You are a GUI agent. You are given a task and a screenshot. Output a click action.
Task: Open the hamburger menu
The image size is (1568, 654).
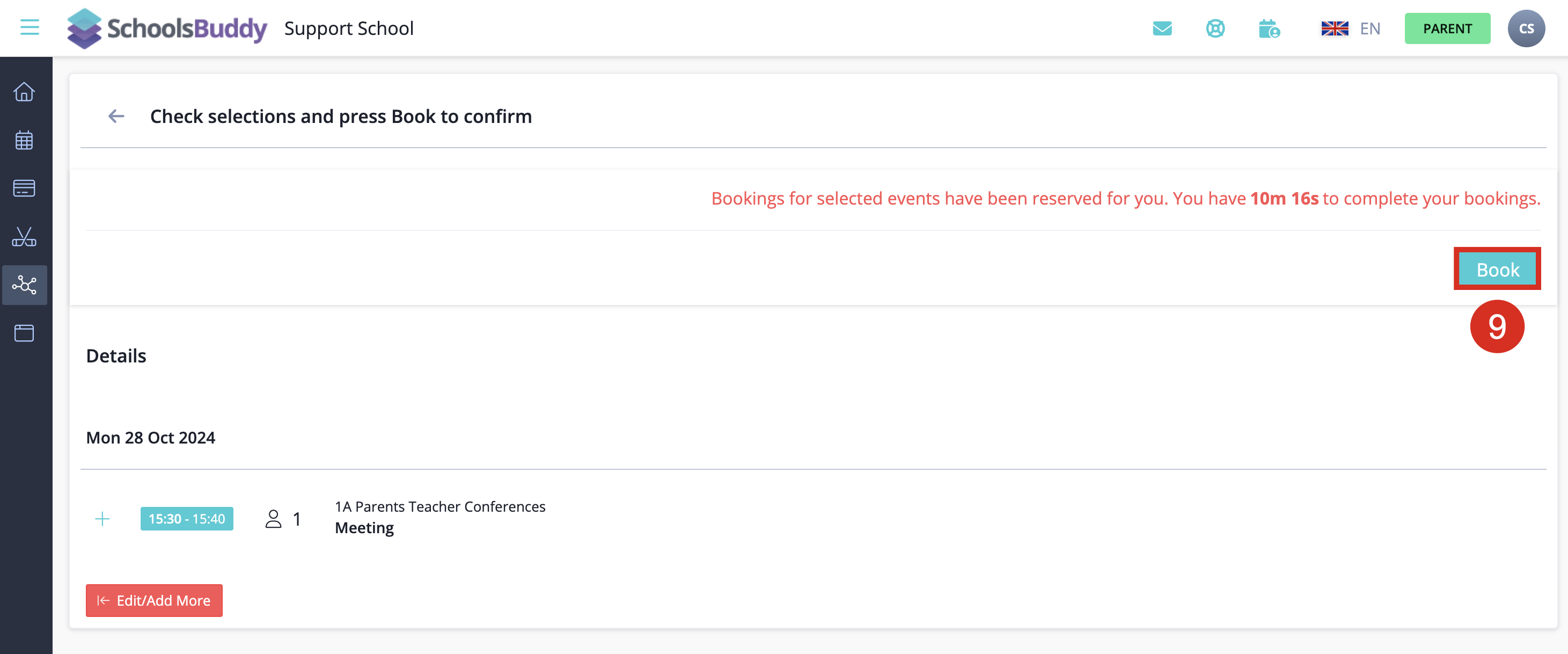[29, 28]
